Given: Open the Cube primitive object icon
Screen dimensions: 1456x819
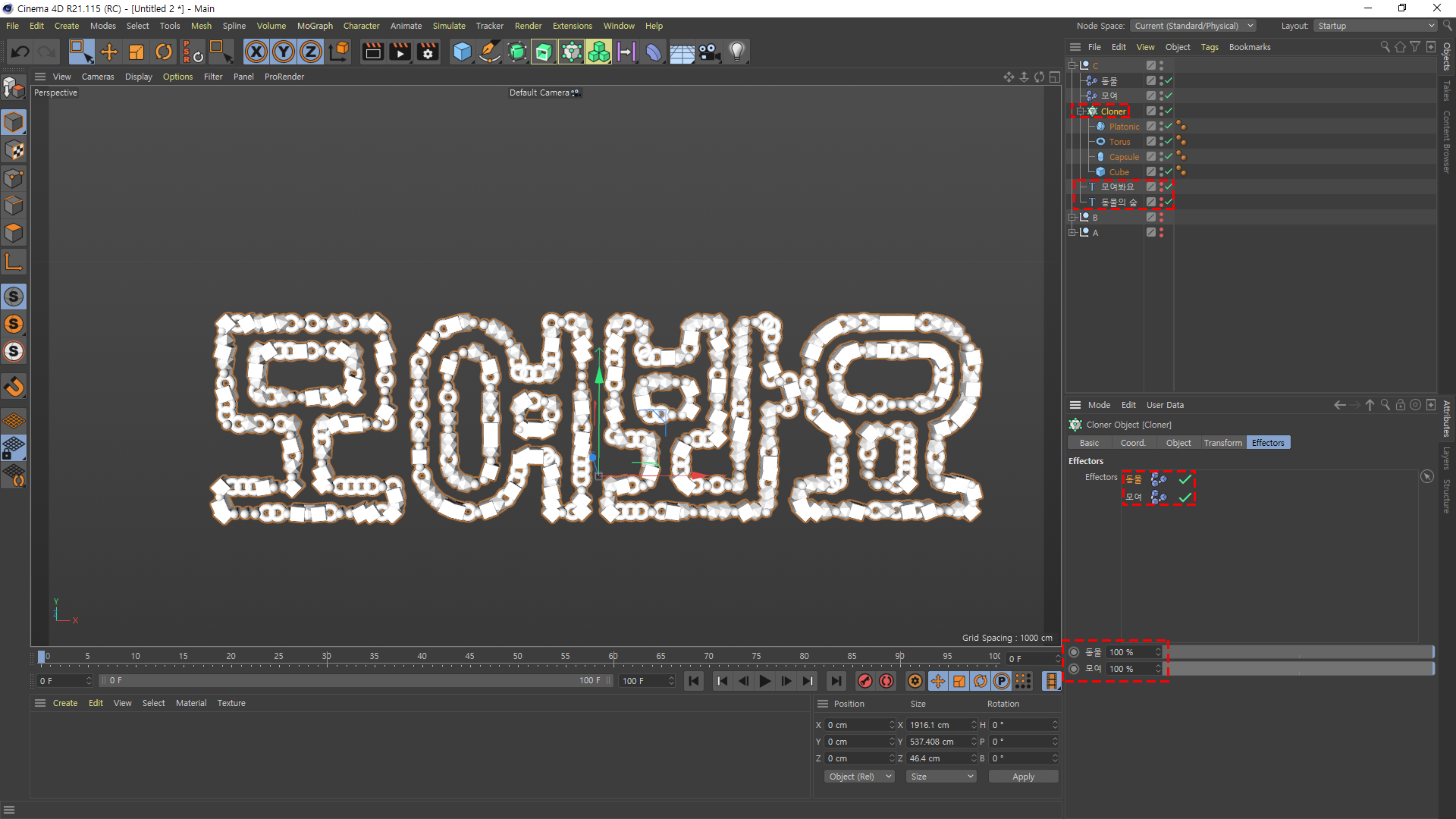Looking at the screenshot, I should coord(462,52).
